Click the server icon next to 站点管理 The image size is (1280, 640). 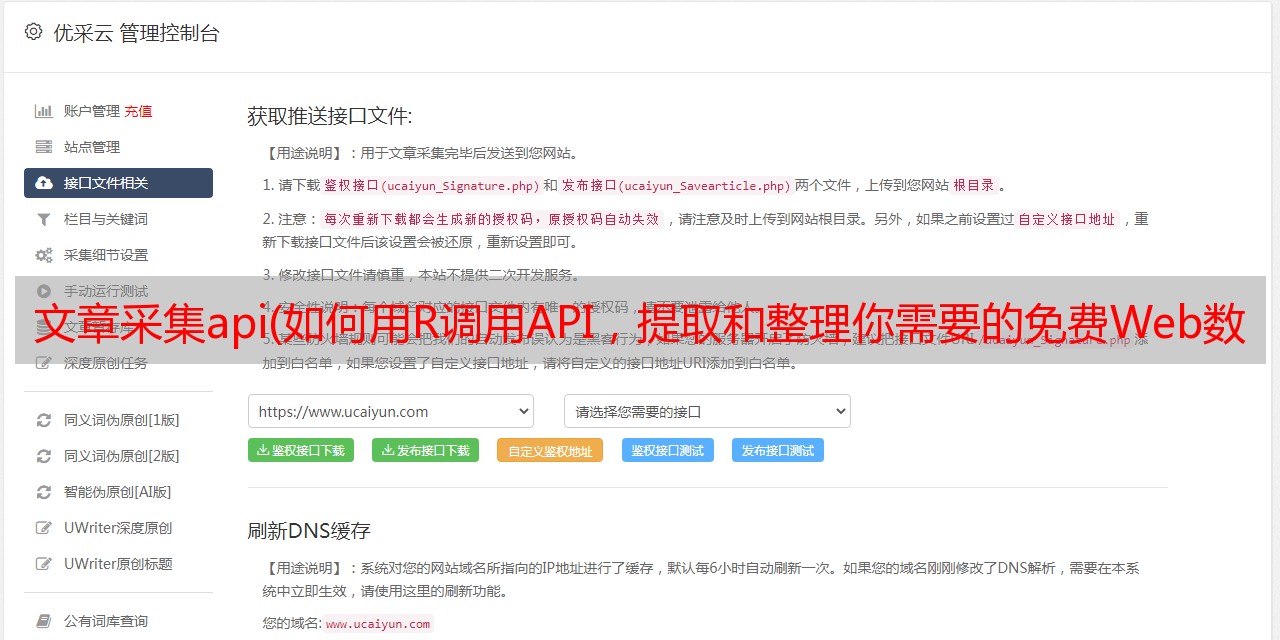coord(44,147)
